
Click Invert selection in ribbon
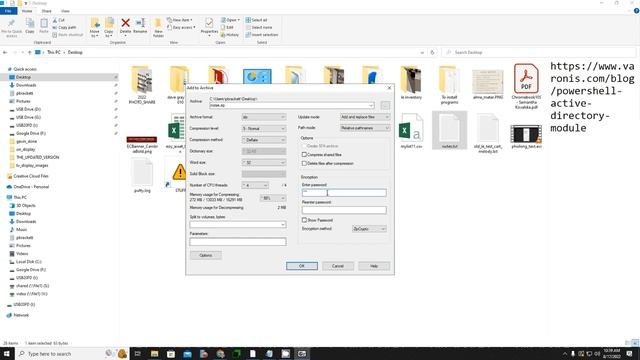click(x=262, y=35)
